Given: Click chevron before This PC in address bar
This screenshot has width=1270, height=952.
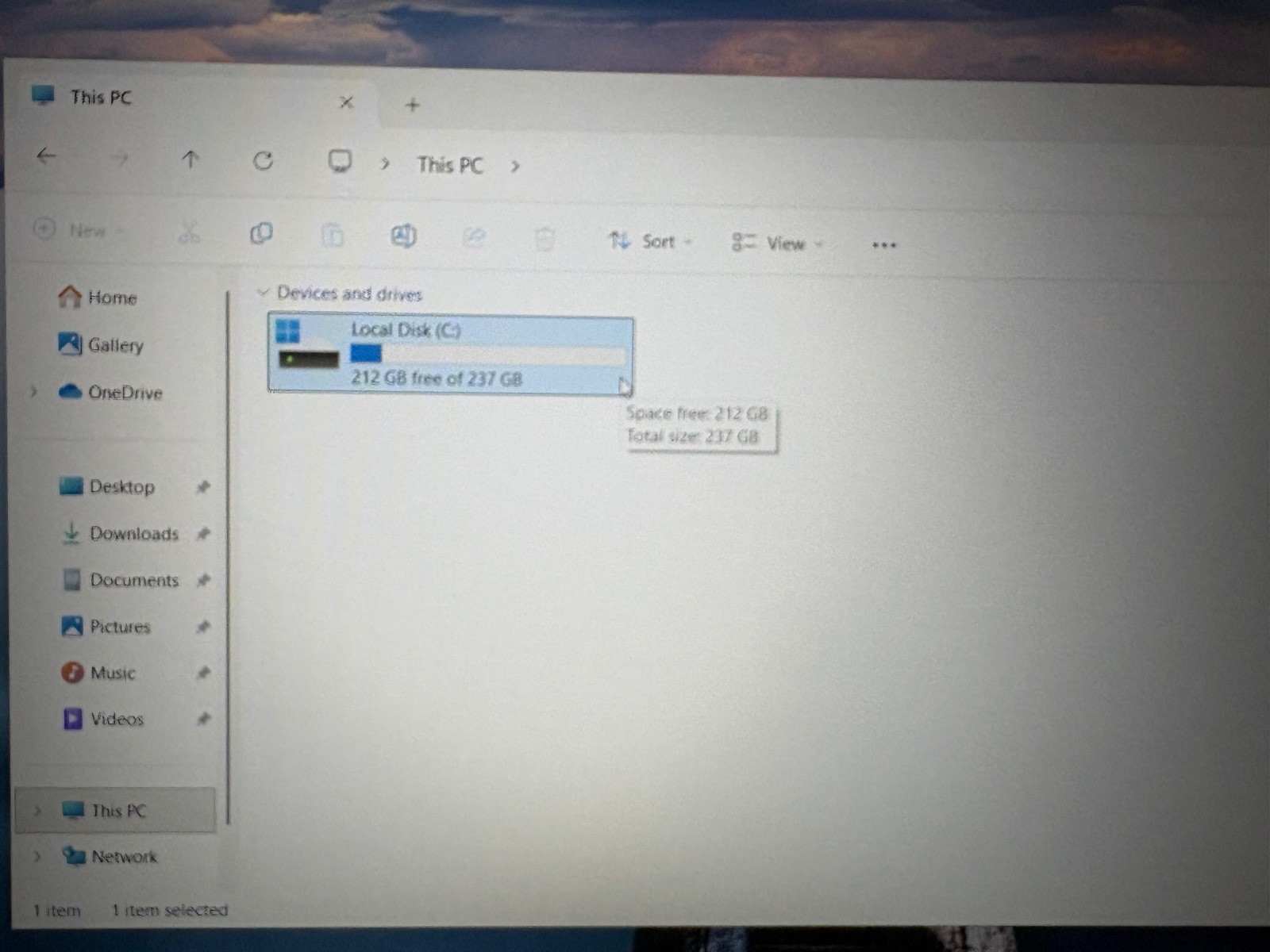Looking at the screenshot, I should point(385,163).
